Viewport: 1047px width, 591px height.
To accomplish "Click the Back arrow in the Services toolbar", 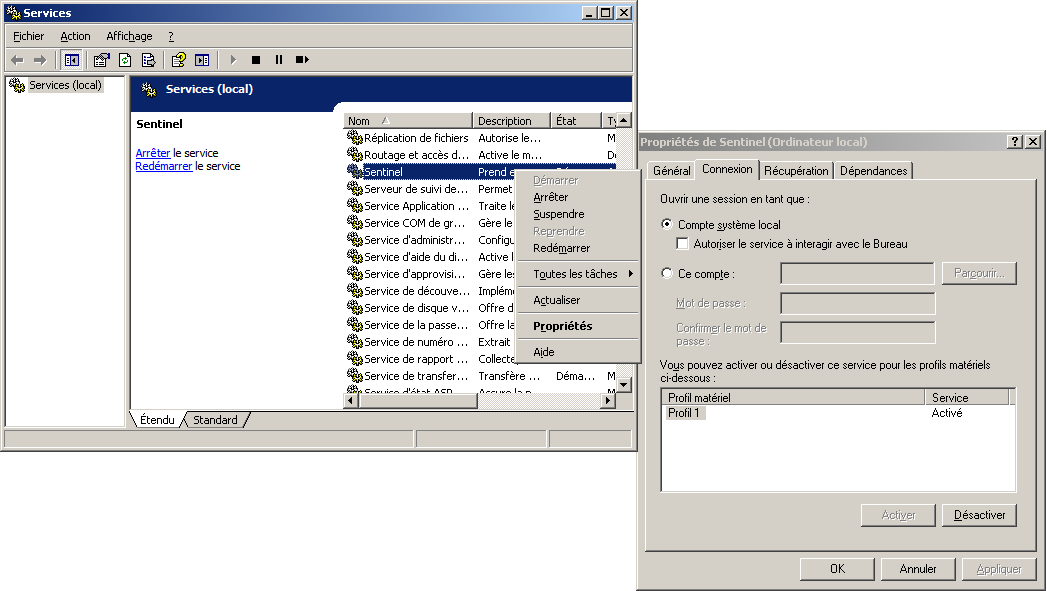I will click(17, 60).
